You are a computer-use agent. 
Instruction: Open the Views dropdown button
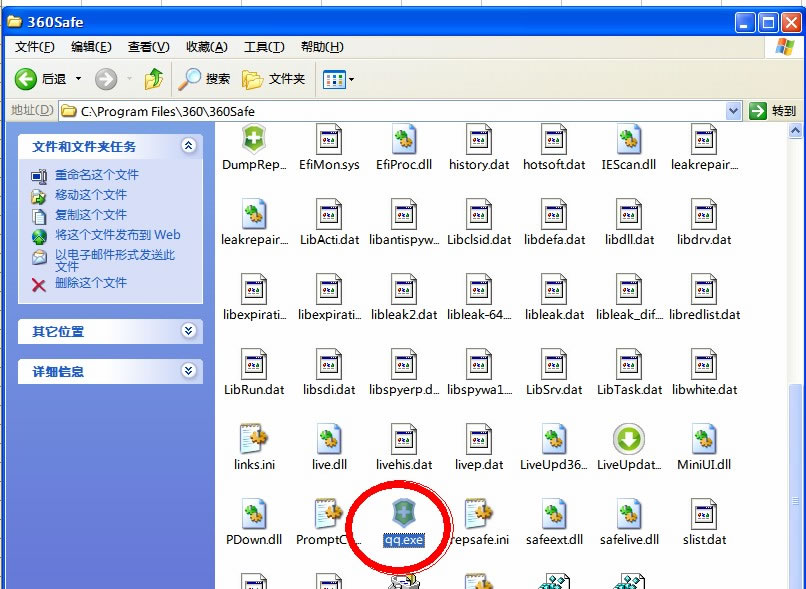[x=338, y=80]
